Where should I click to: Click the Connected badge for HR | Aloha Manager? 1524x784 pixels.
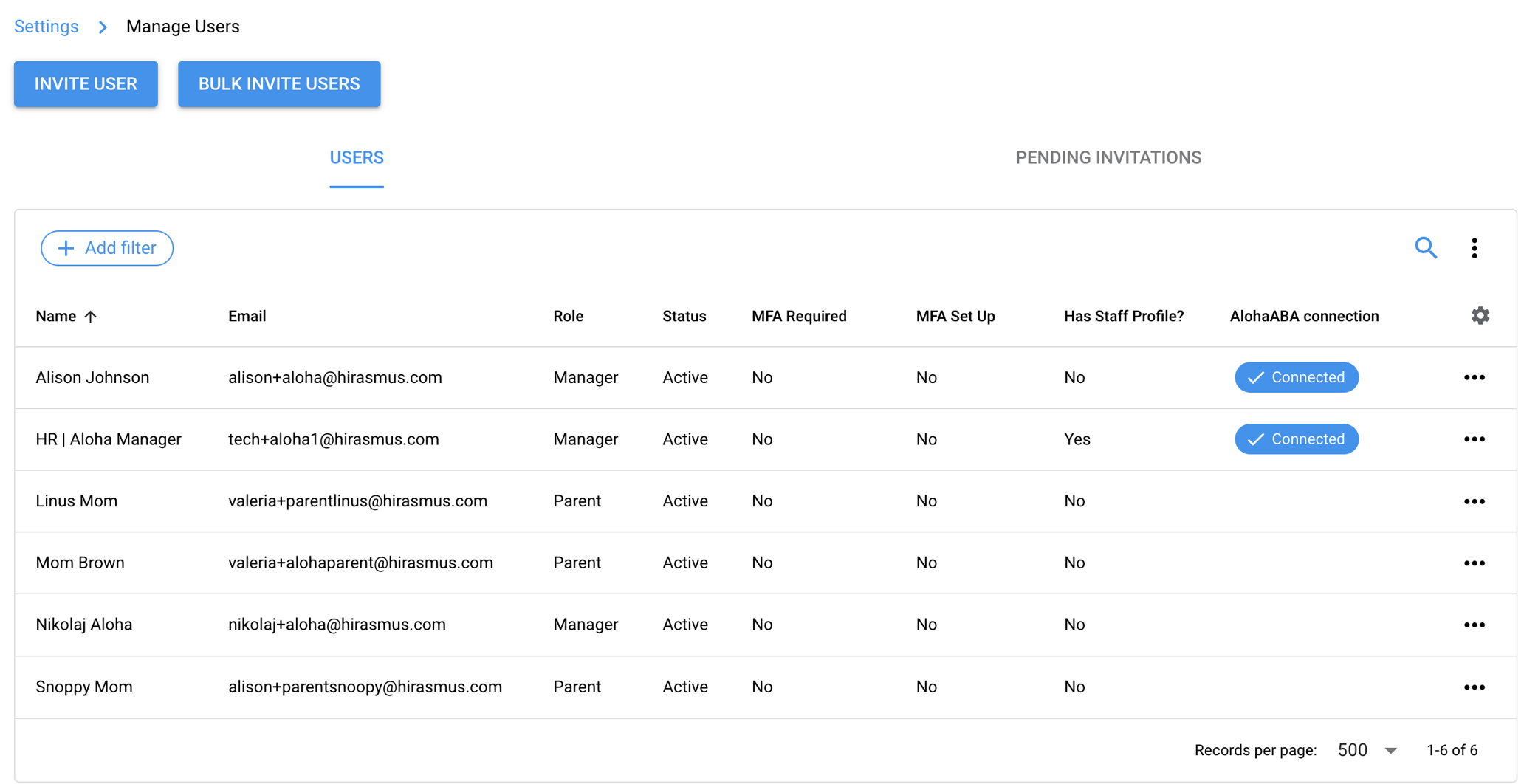coord(1296,439)
